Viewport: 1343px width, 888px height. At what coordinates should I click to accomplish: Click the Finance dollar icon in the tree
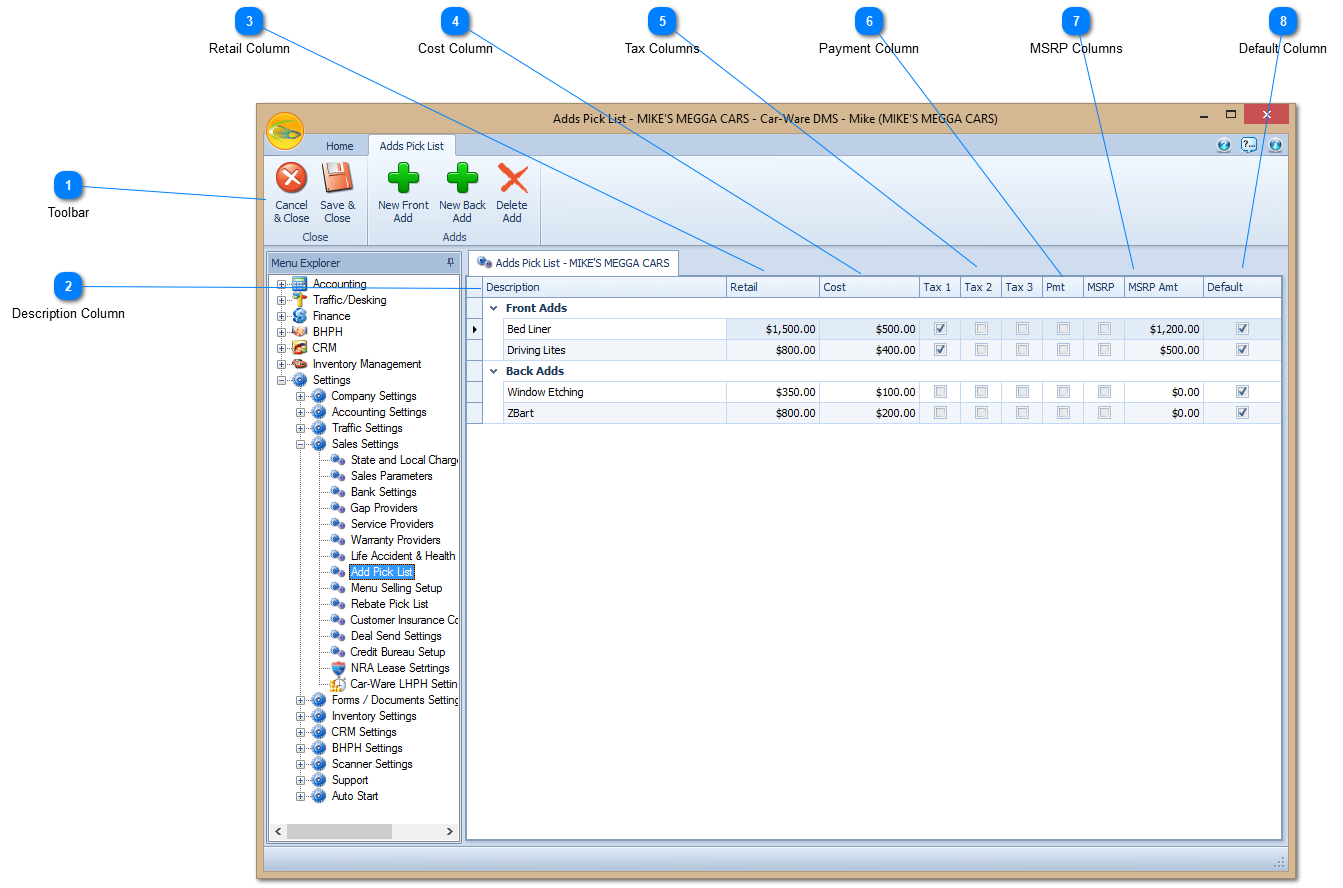point(299,316)
